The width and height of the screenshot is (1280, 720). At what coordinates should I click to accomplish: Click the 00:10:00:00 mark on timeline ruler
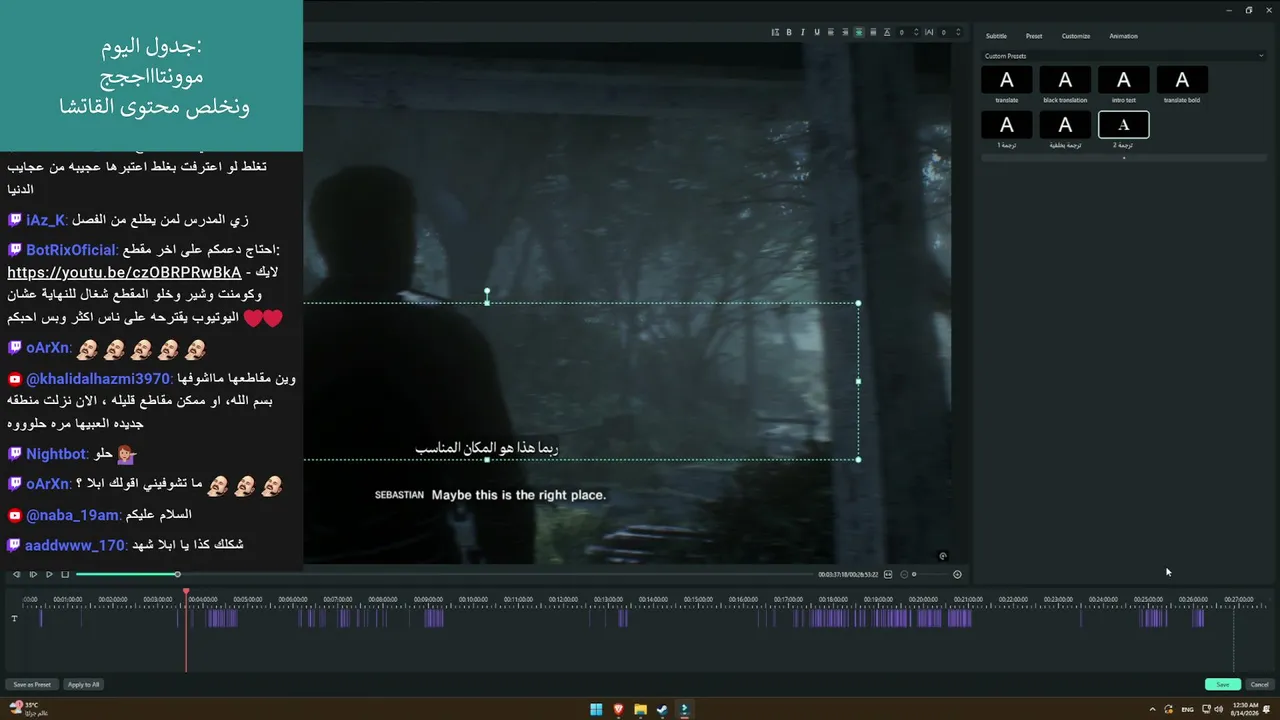[x=473, y=599]
